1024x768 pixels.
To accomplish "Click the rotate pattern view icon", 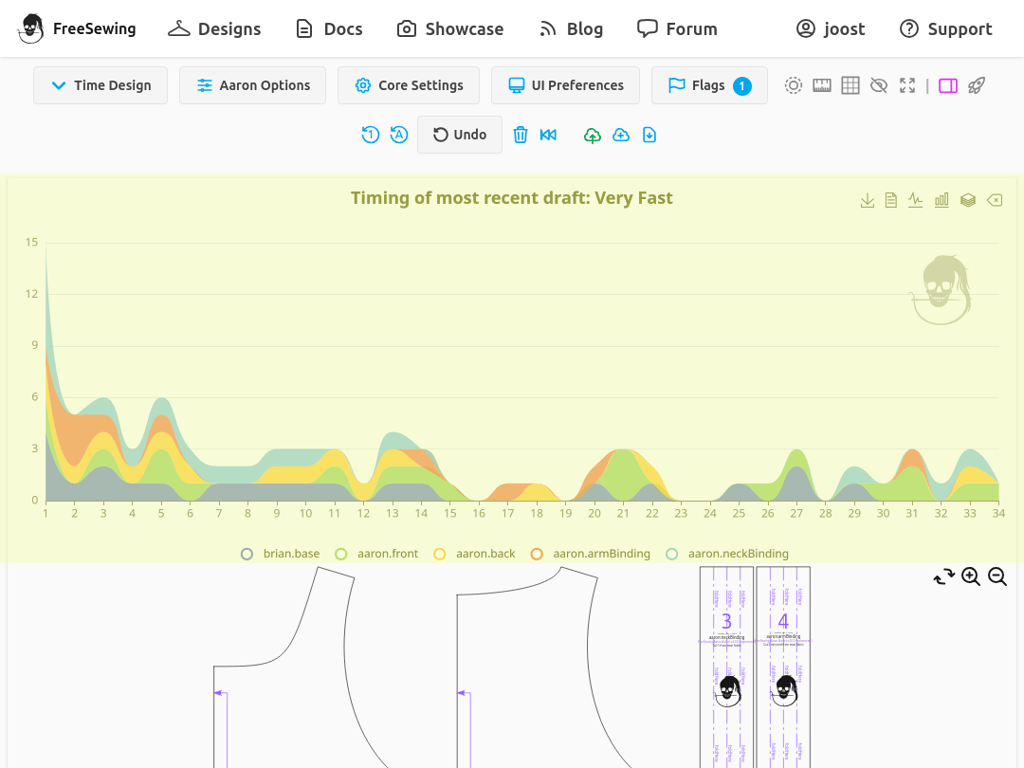I will tap(944, 577).
